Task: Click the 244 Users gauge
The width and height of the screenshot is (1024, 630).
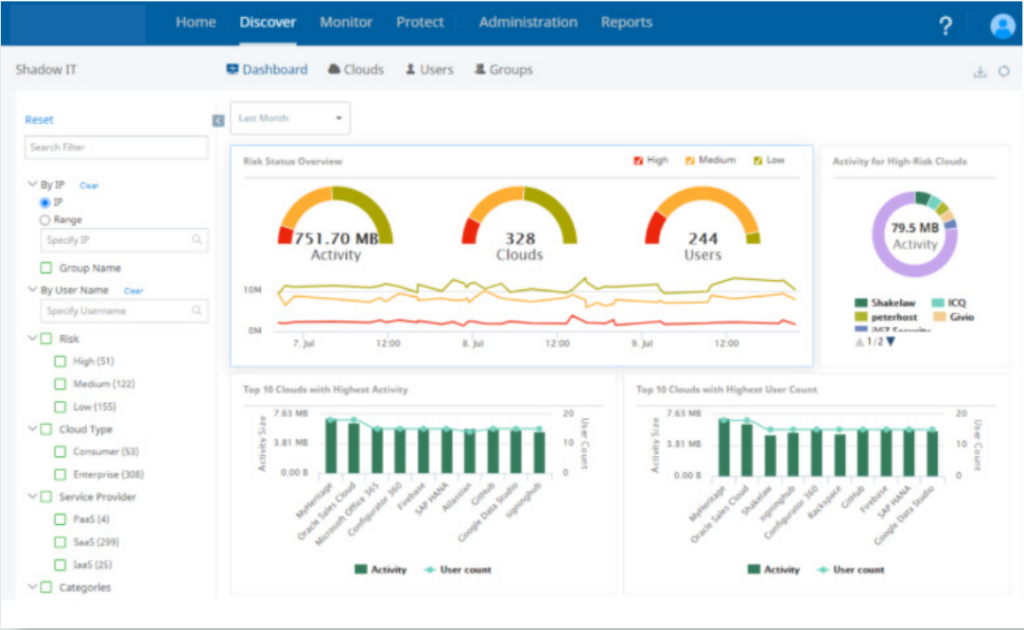Action: point(703,225)
